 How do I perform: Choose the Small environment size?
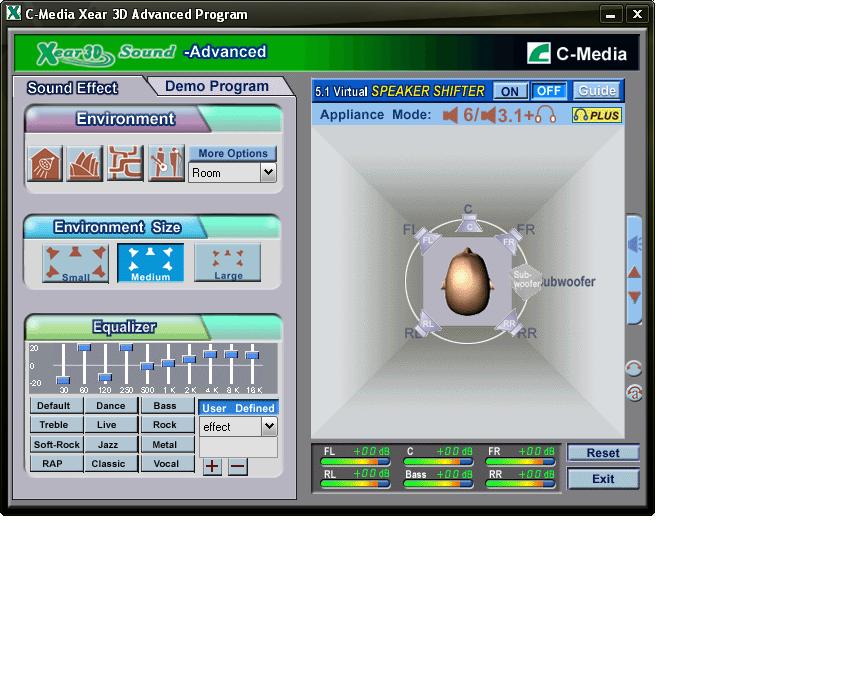(76, 263)
